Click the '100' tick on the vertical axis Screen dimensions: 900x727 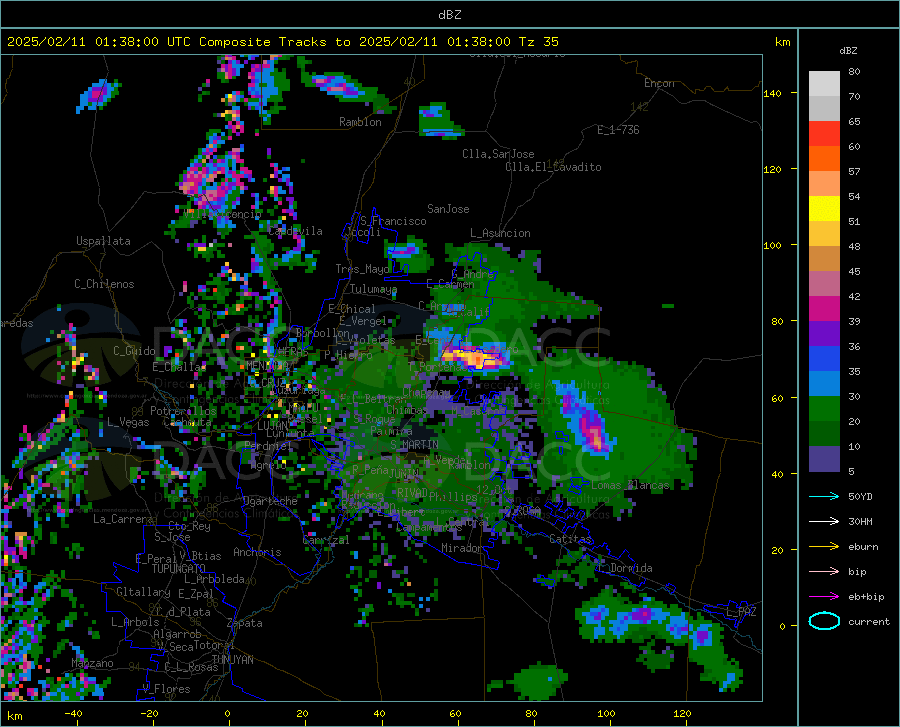tap(772, 245)
